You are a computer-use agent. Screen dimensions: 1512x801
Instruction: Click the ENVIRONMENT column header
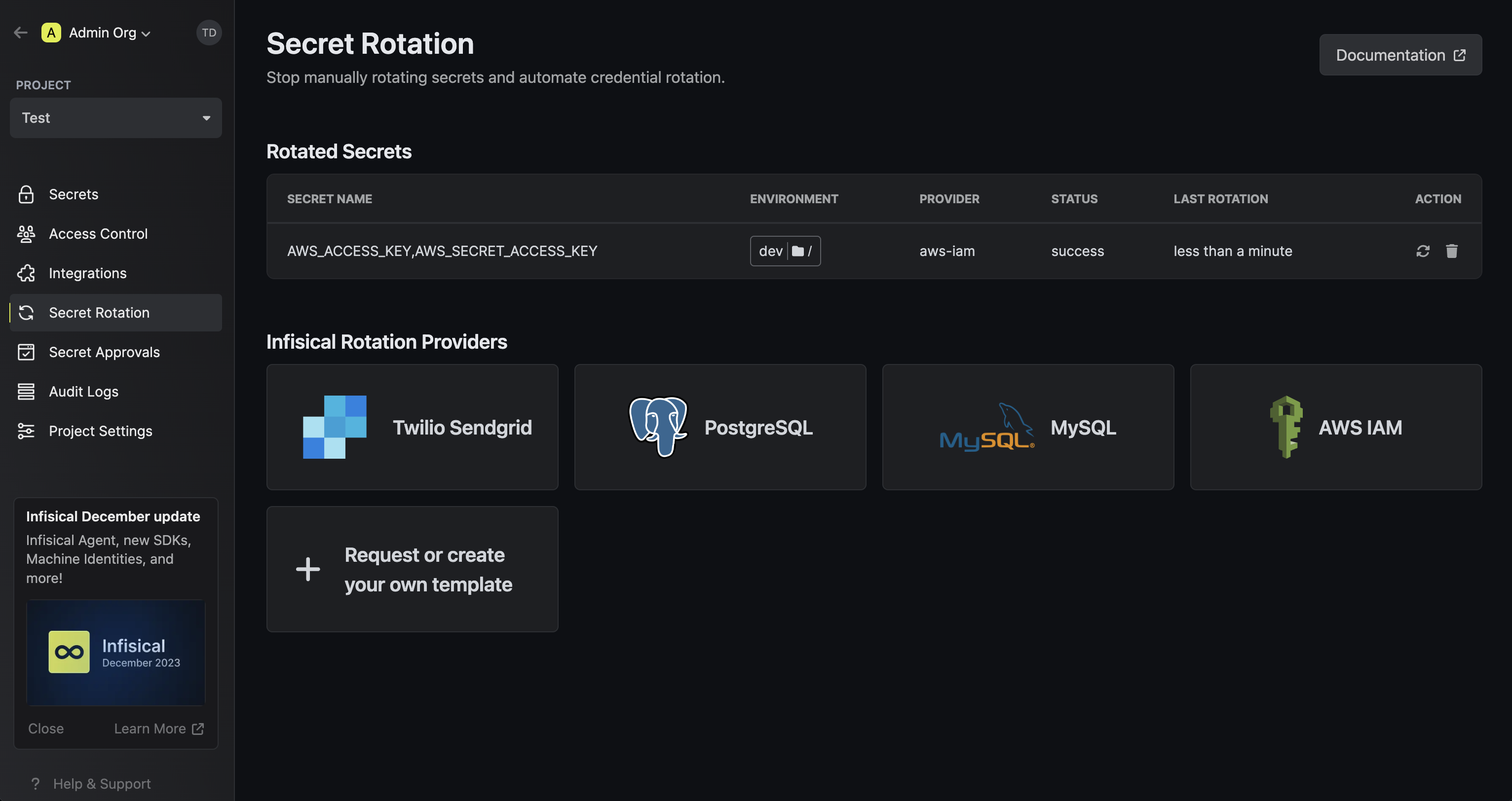click(x=794, y=199)
